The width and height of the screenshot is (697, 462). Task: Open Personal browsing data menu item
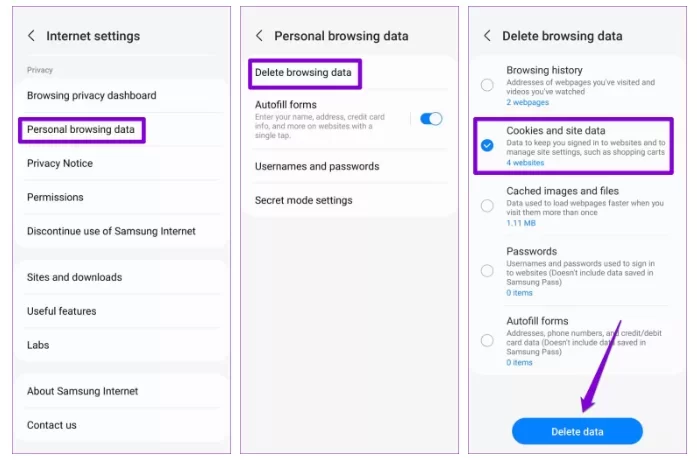pyautogui.click(x=81, y=130)
